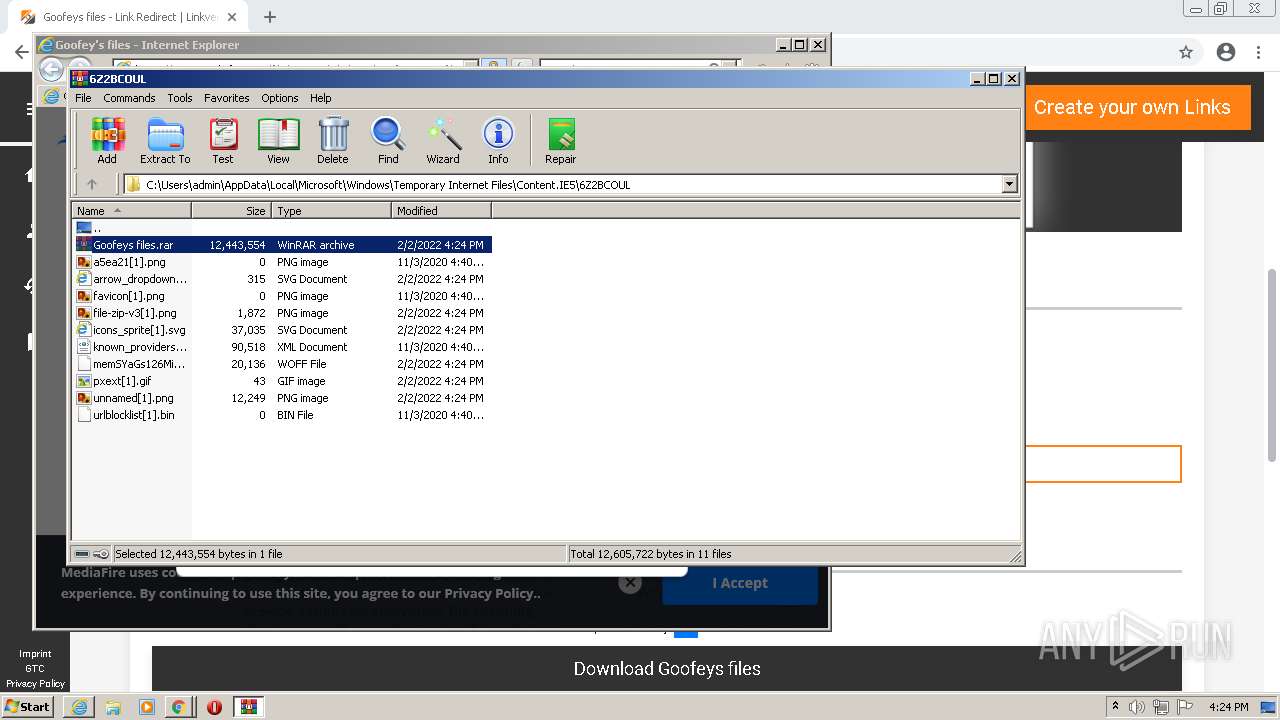Click Privacy Policy link in sidebar

click(35, 684)
